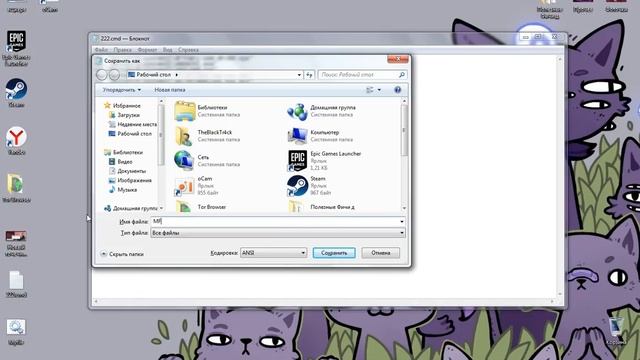The width and height of the screenshot is (640, 360).
Task: Select Домашняя группа in navigation pane
Action: tap(131, 208)
